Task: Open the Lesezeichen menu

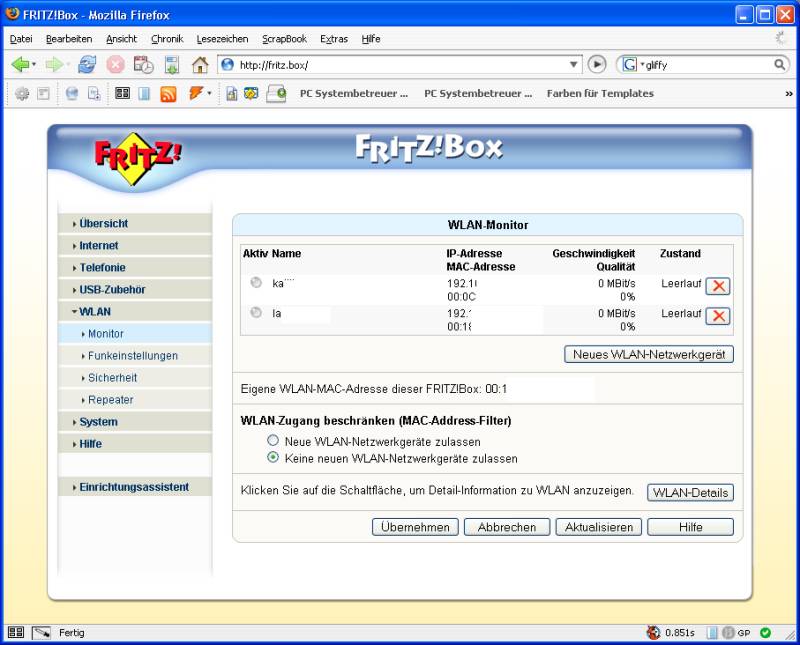Action: tap(222, 39)
